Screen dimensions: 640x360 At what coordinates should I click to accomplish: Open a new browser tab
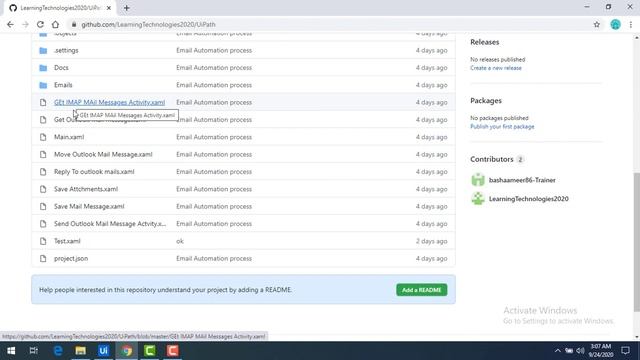(127, 8)
